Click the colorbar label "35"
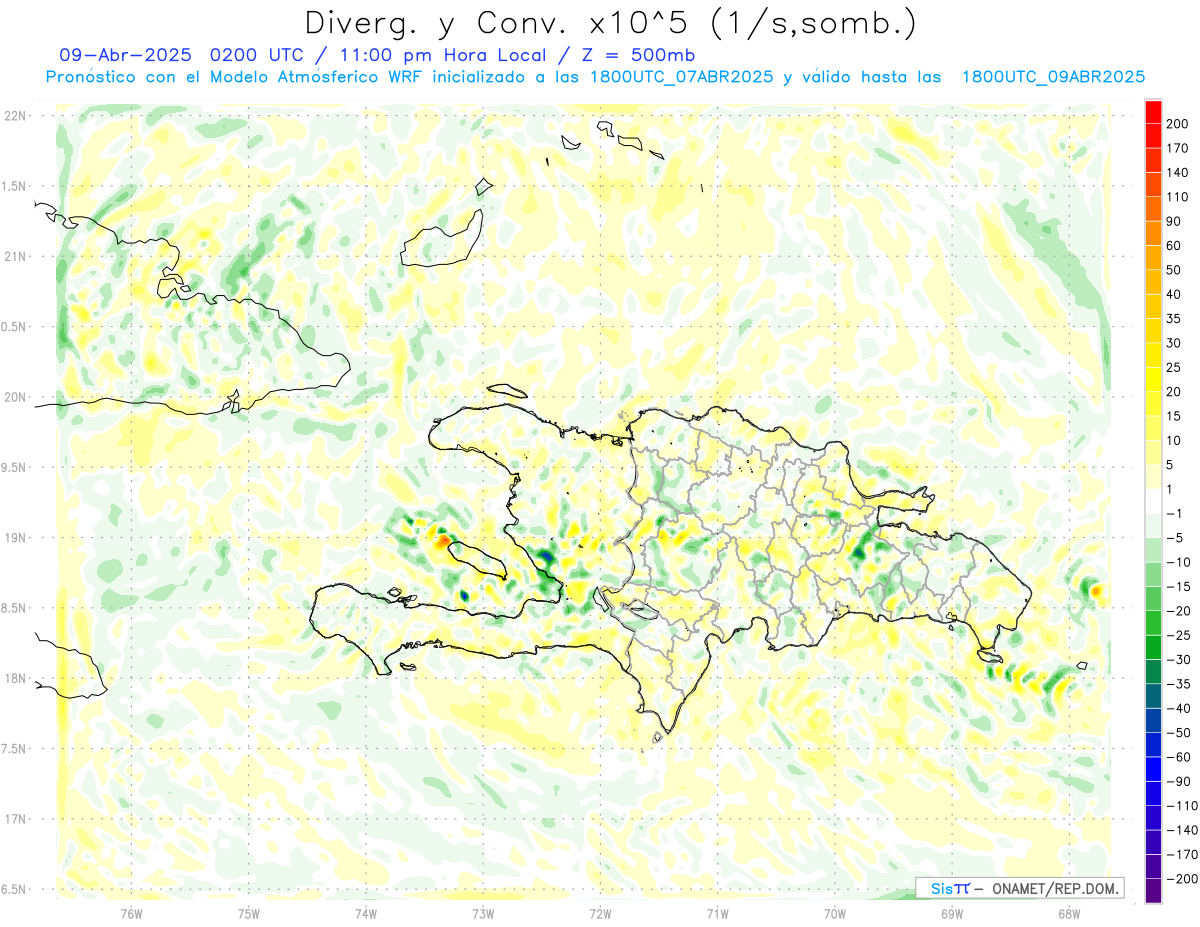Screen dimensions: 1200x927 (1174, 319)
